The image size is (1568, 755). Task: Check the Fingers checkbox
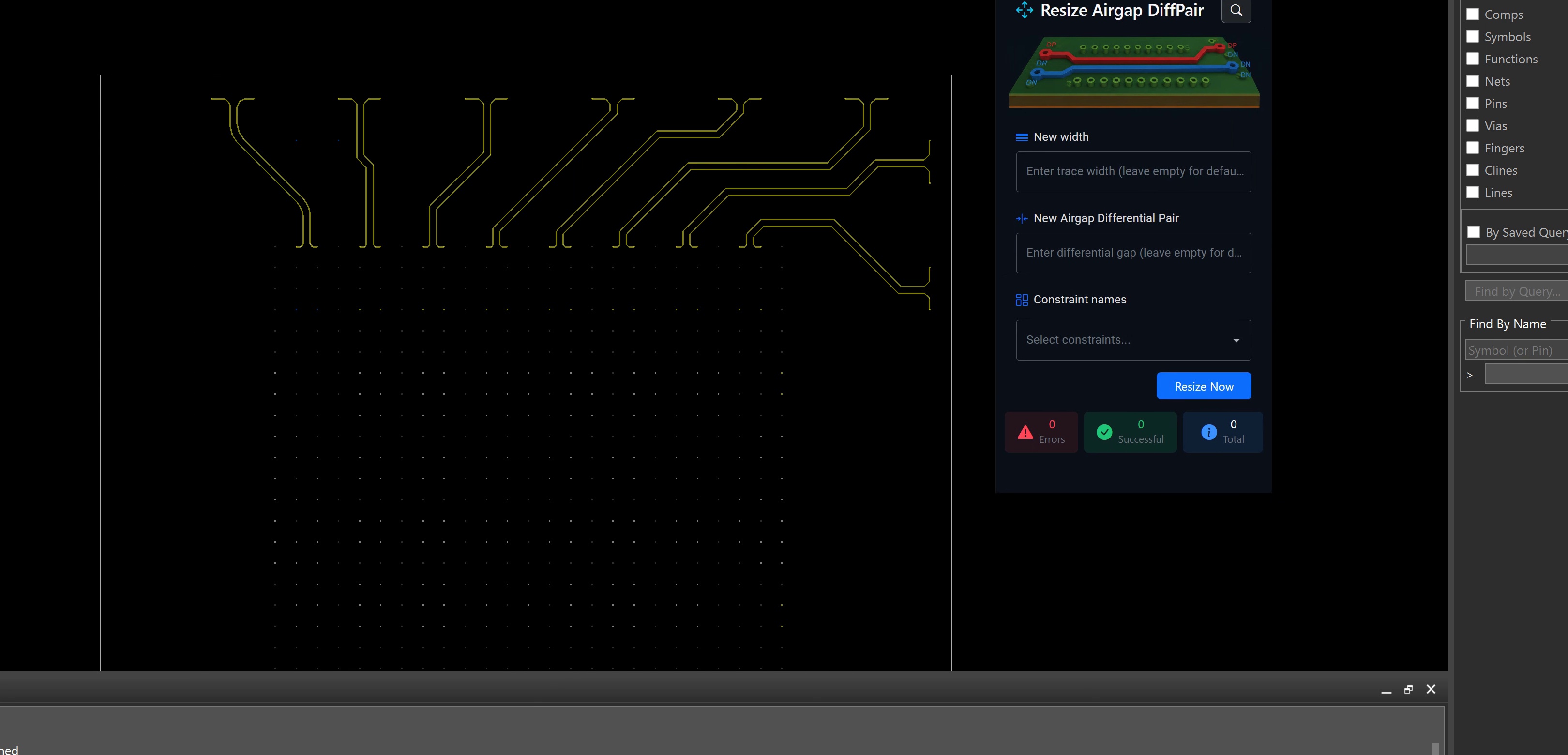coord(1473,148)
